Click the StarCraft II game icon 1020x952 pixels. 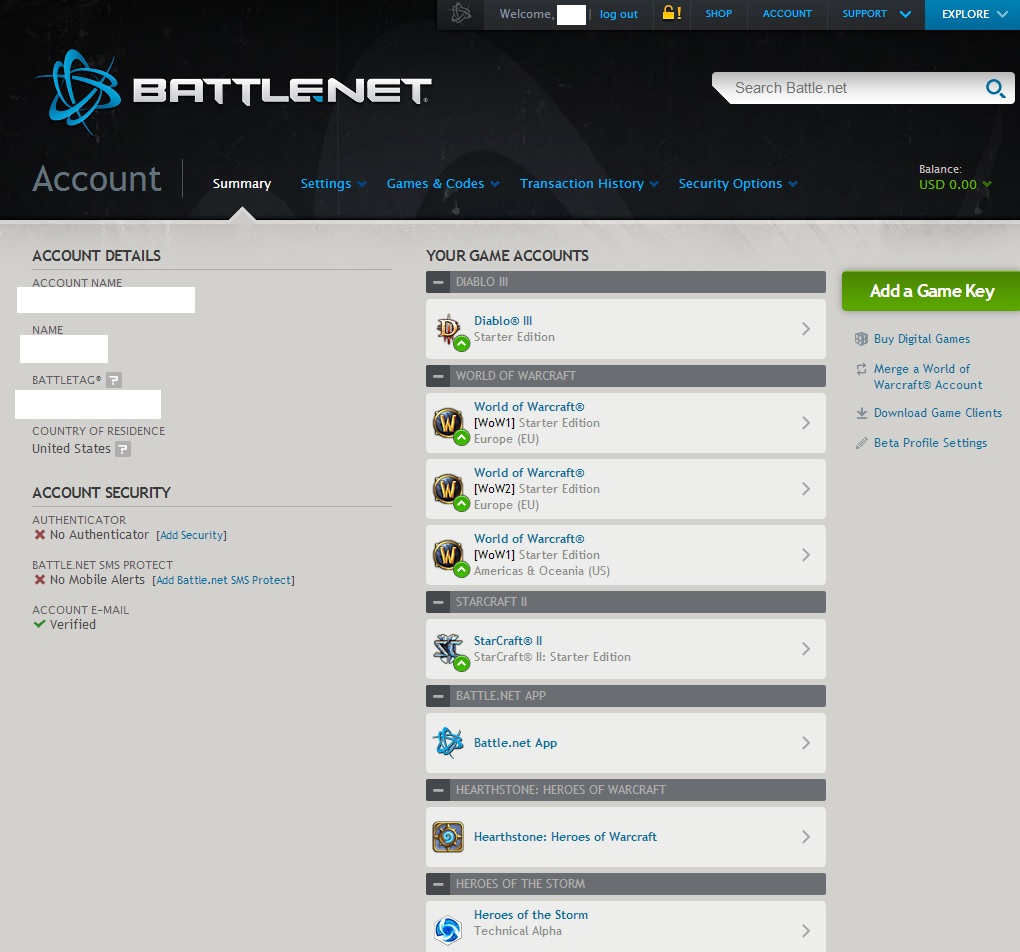point(448,649)
